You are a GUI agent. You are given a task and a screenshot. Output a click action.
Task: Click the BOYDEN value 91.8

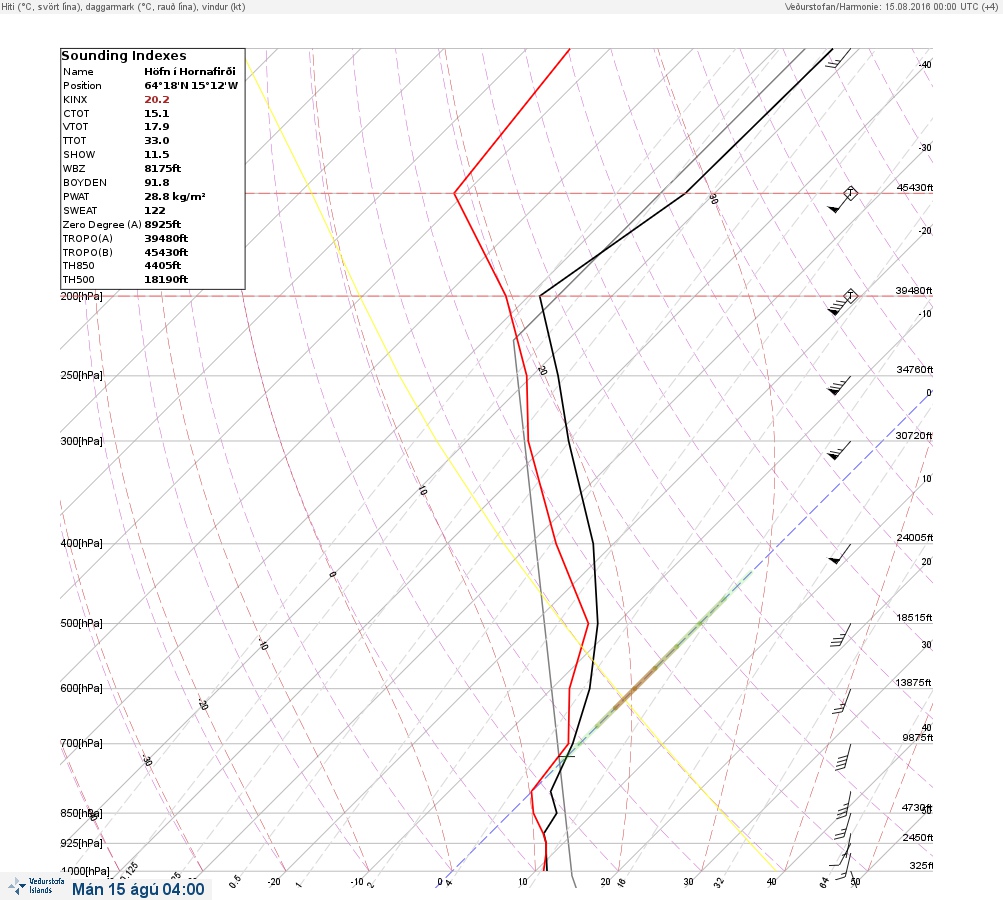pyautogui.click(x=157, y=182)
